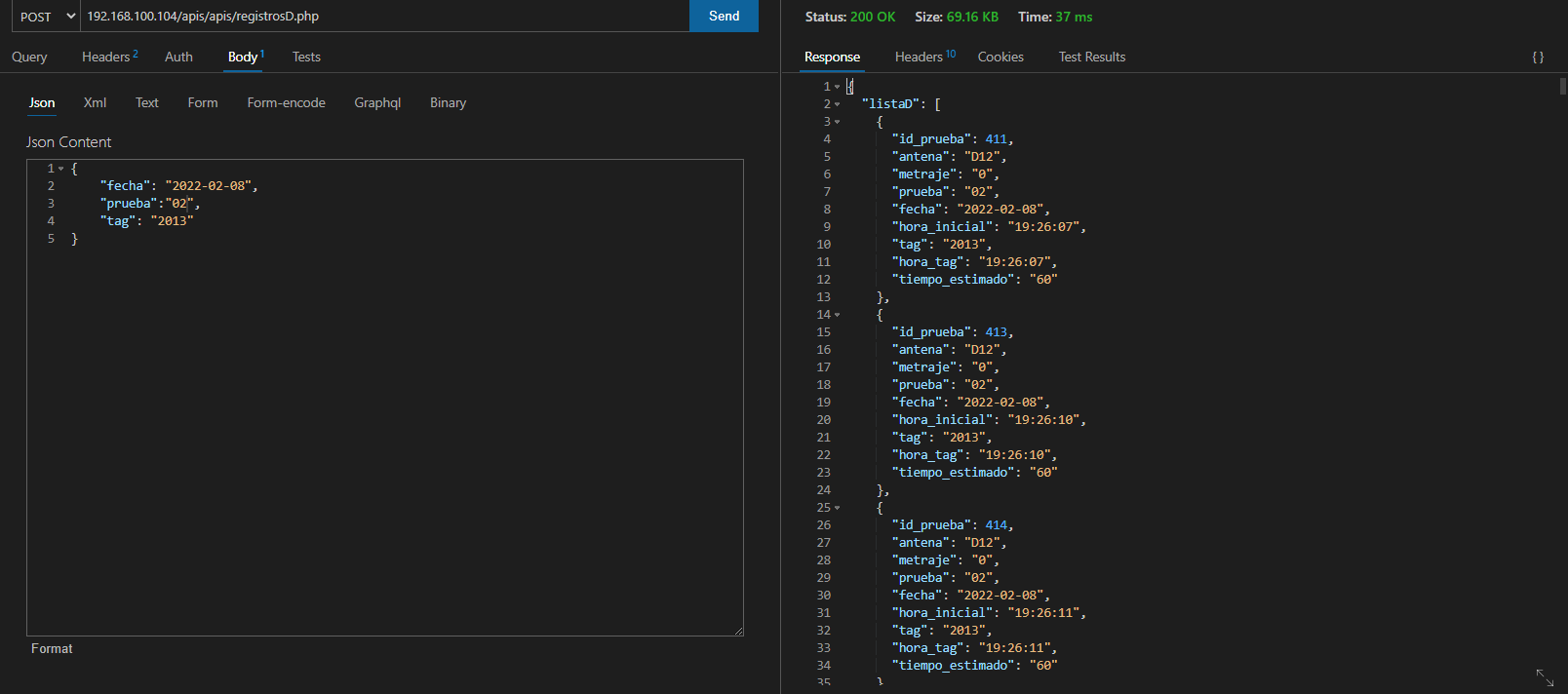Open the Response tab

pyautogui.click(x=832, y=57)
